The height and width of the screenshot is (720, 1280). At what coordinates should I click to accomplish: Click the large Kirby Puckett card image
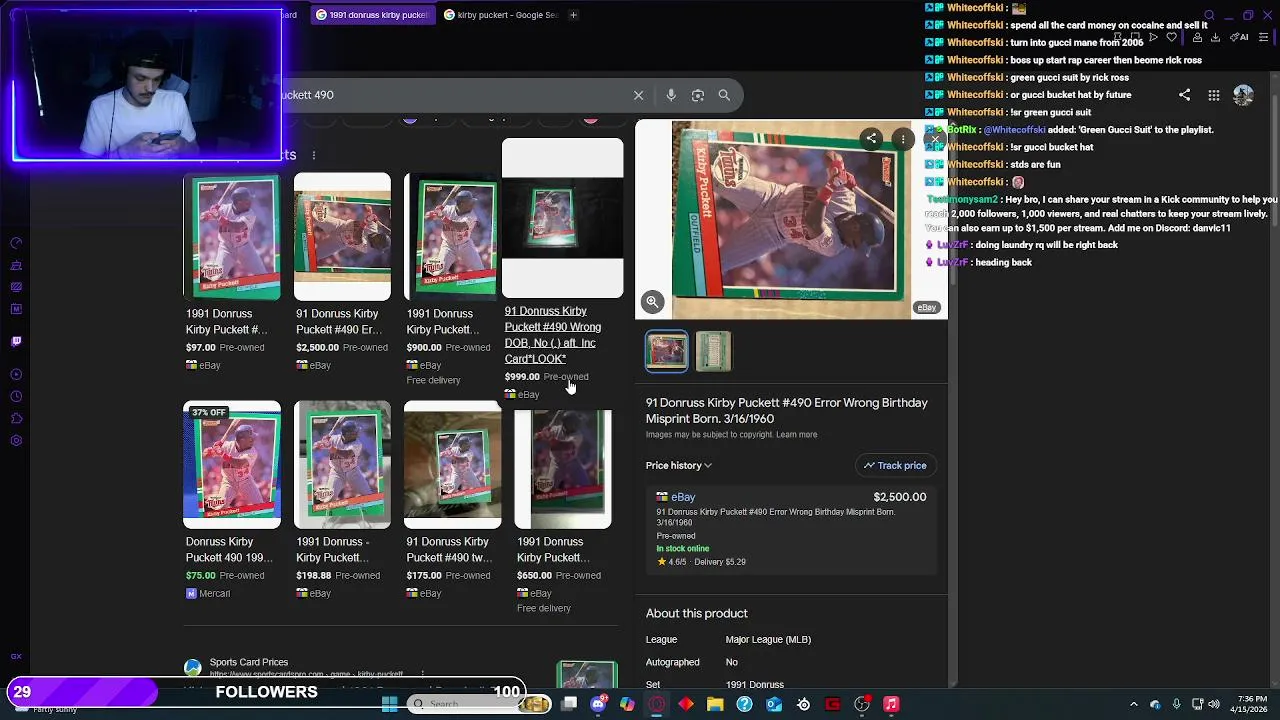[x=791, y=220]
